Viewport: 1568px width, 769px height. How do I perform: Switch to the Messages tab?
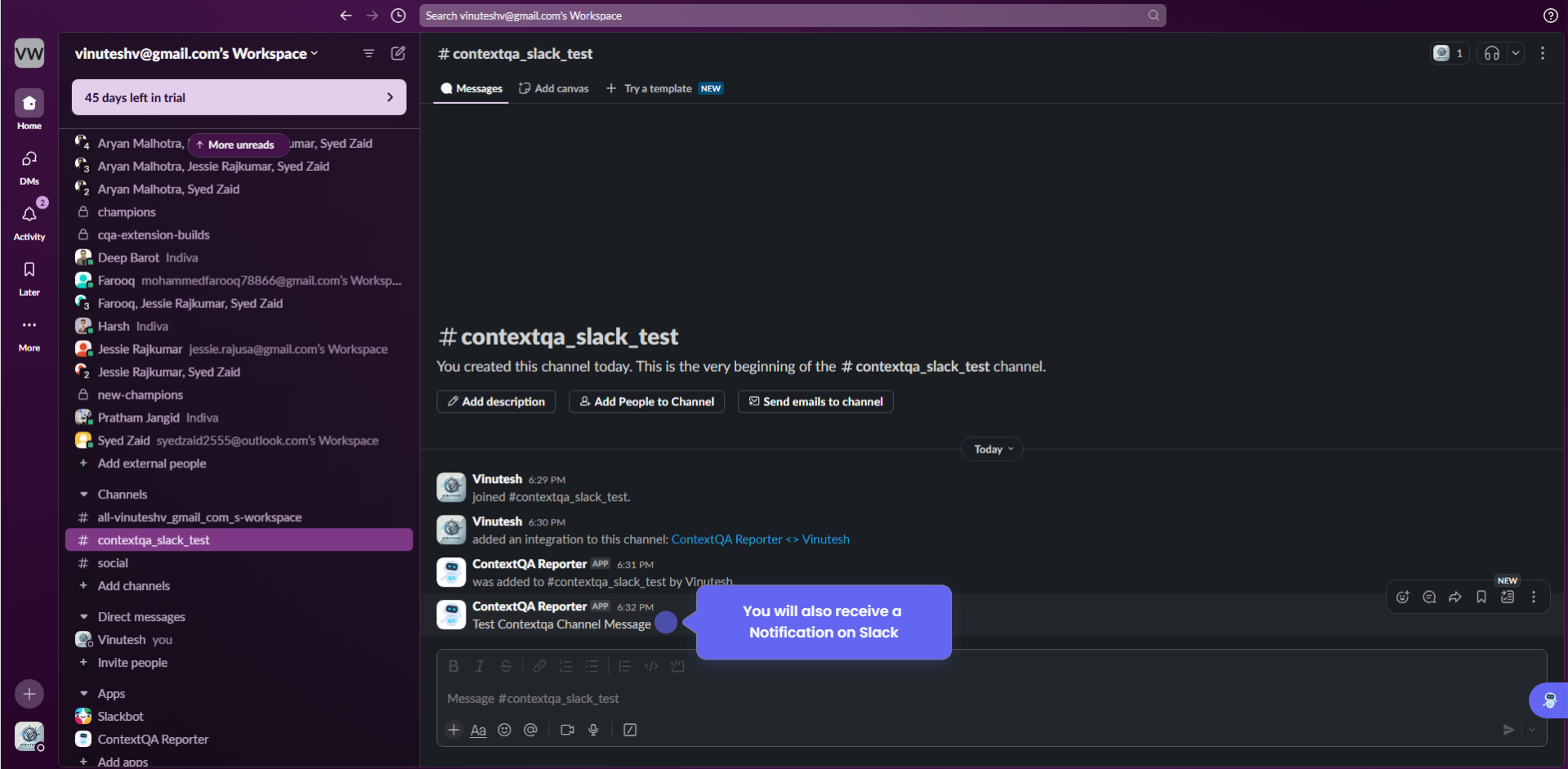pyautogui.click(x=471, y=88)
